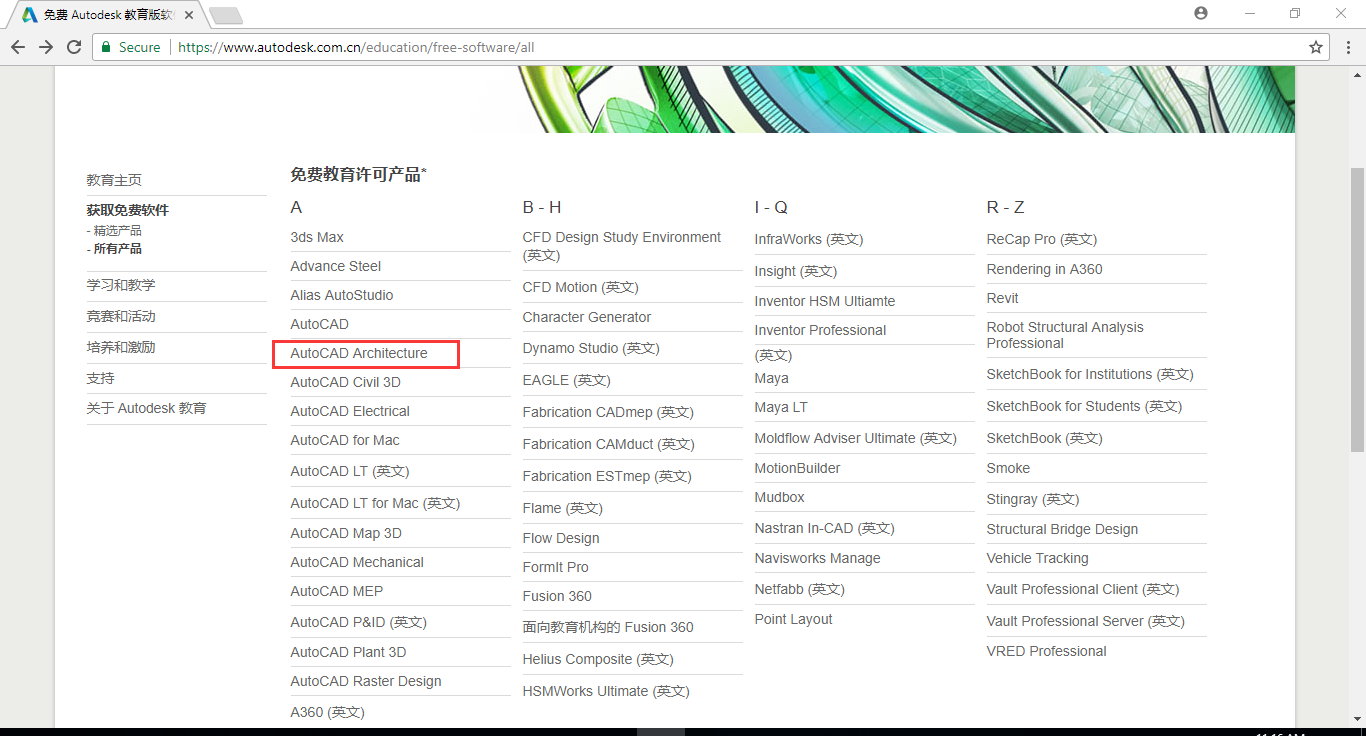Open the Revit product link
Viewport: 1366px width, 736px height.
click(1002, 298)
